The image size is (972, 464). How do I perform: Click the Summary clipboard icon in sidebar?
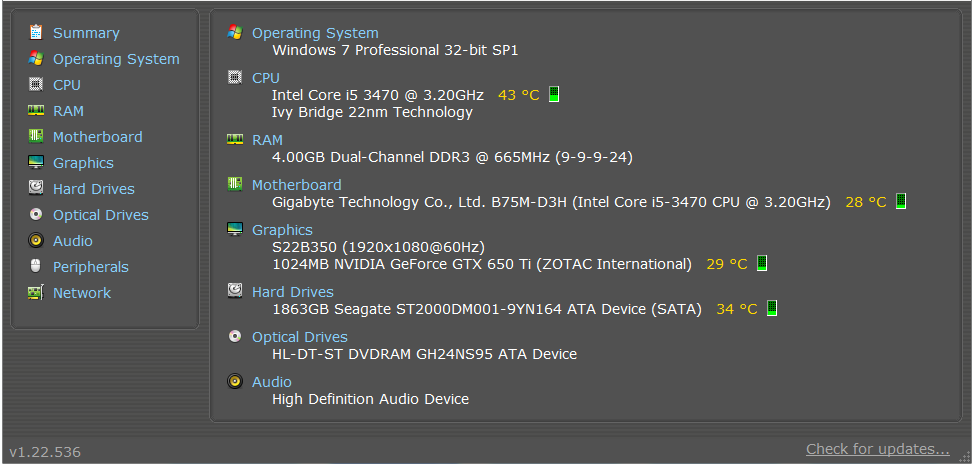pyautogui.click(x=36, y=32)
